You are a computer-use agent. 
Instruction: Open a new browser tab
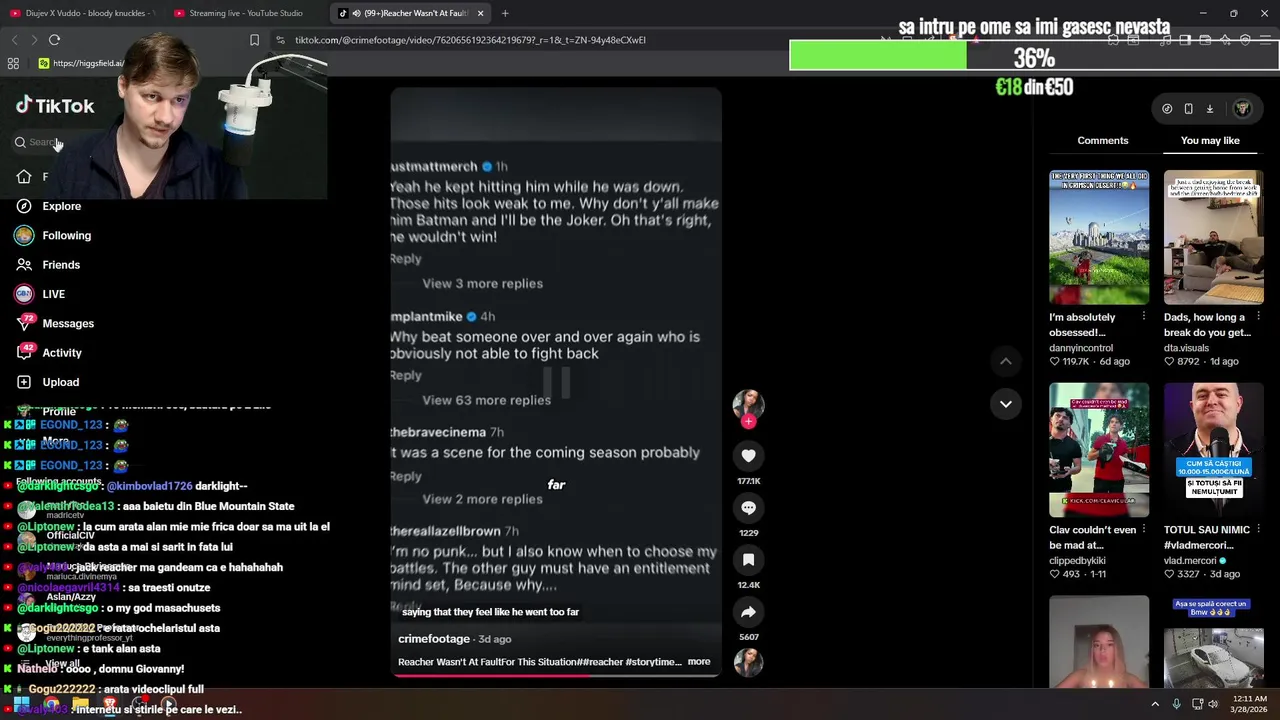505,13
